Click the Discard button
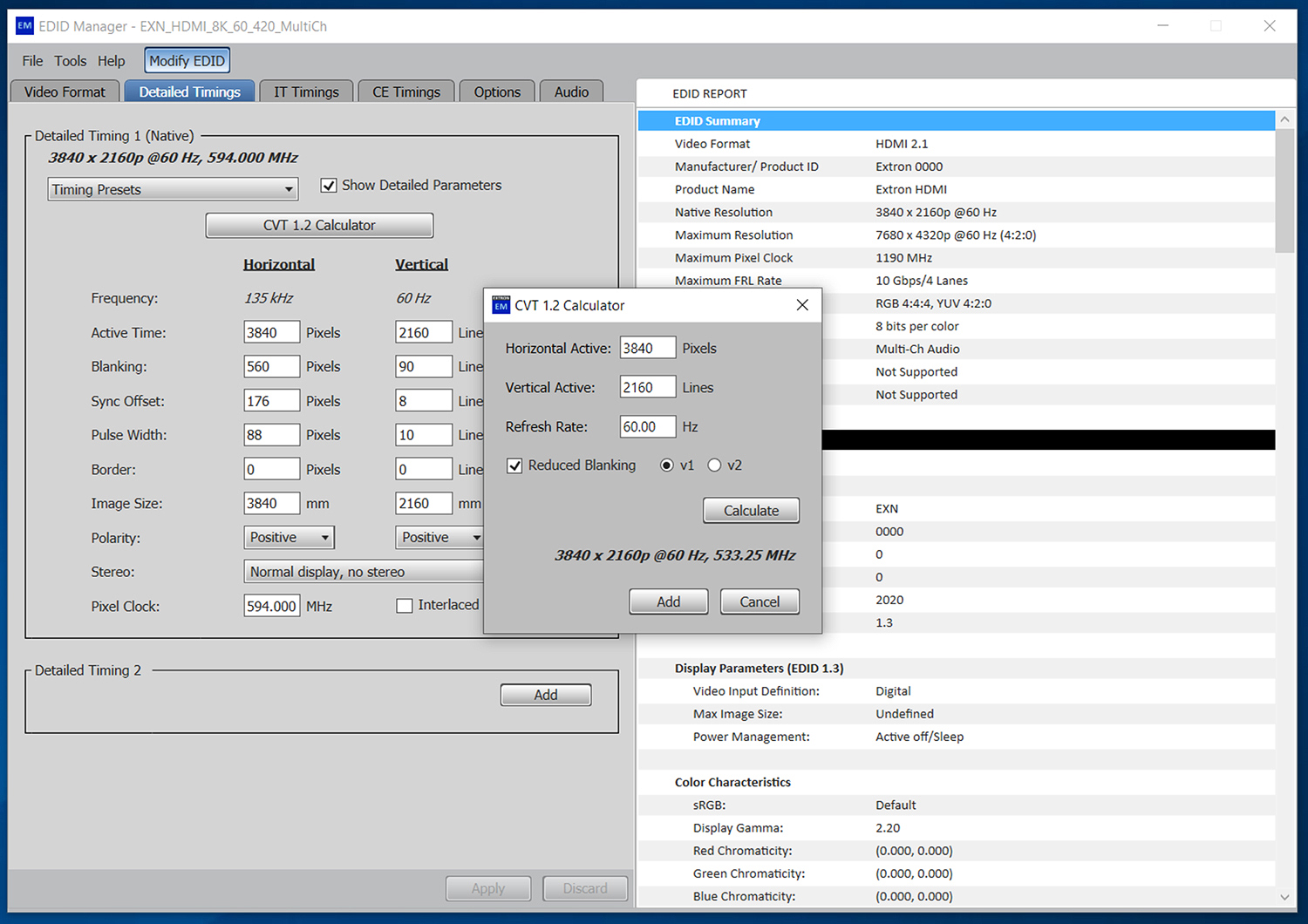1308x924 pixels. pos(585,888)
